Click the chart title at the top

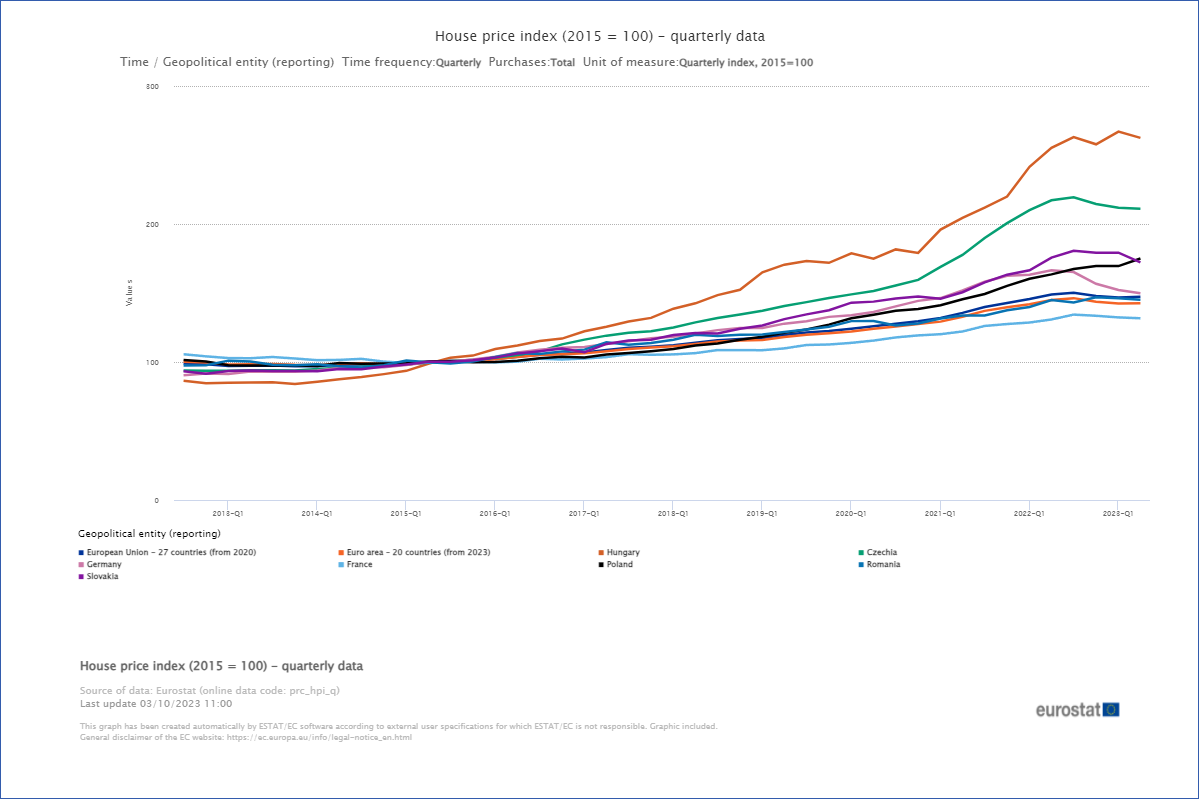click(599, 37)
